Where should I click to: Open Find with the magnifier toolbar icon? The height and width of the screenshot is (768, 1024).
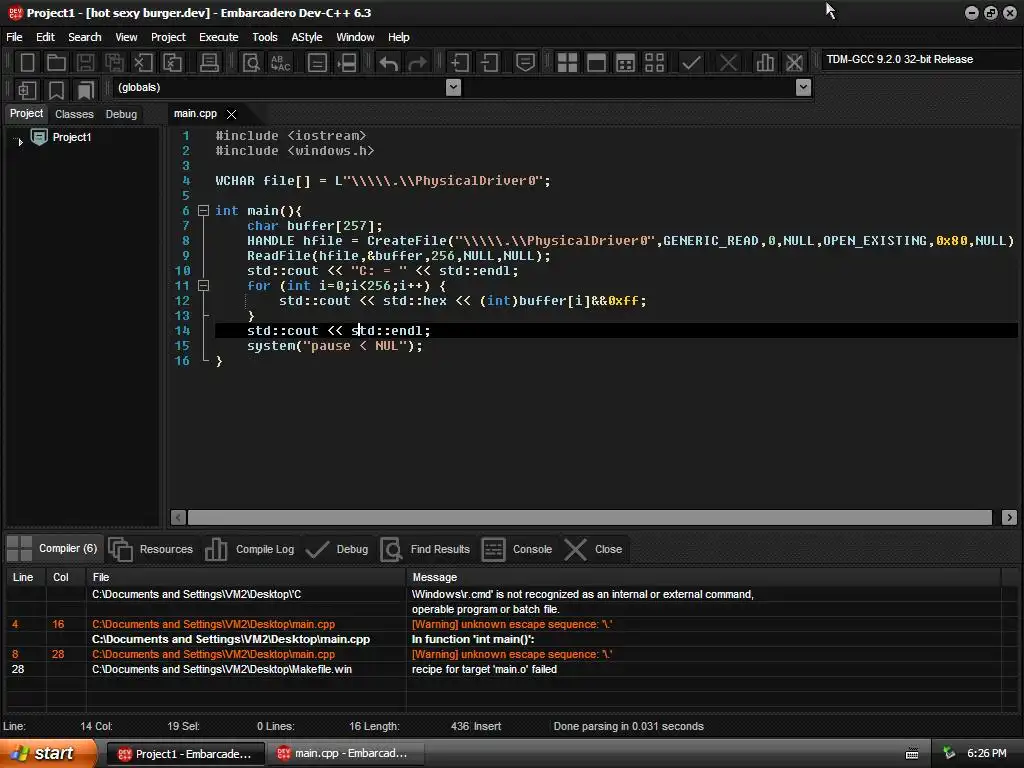pyautogui.click(x=251, y=63)
